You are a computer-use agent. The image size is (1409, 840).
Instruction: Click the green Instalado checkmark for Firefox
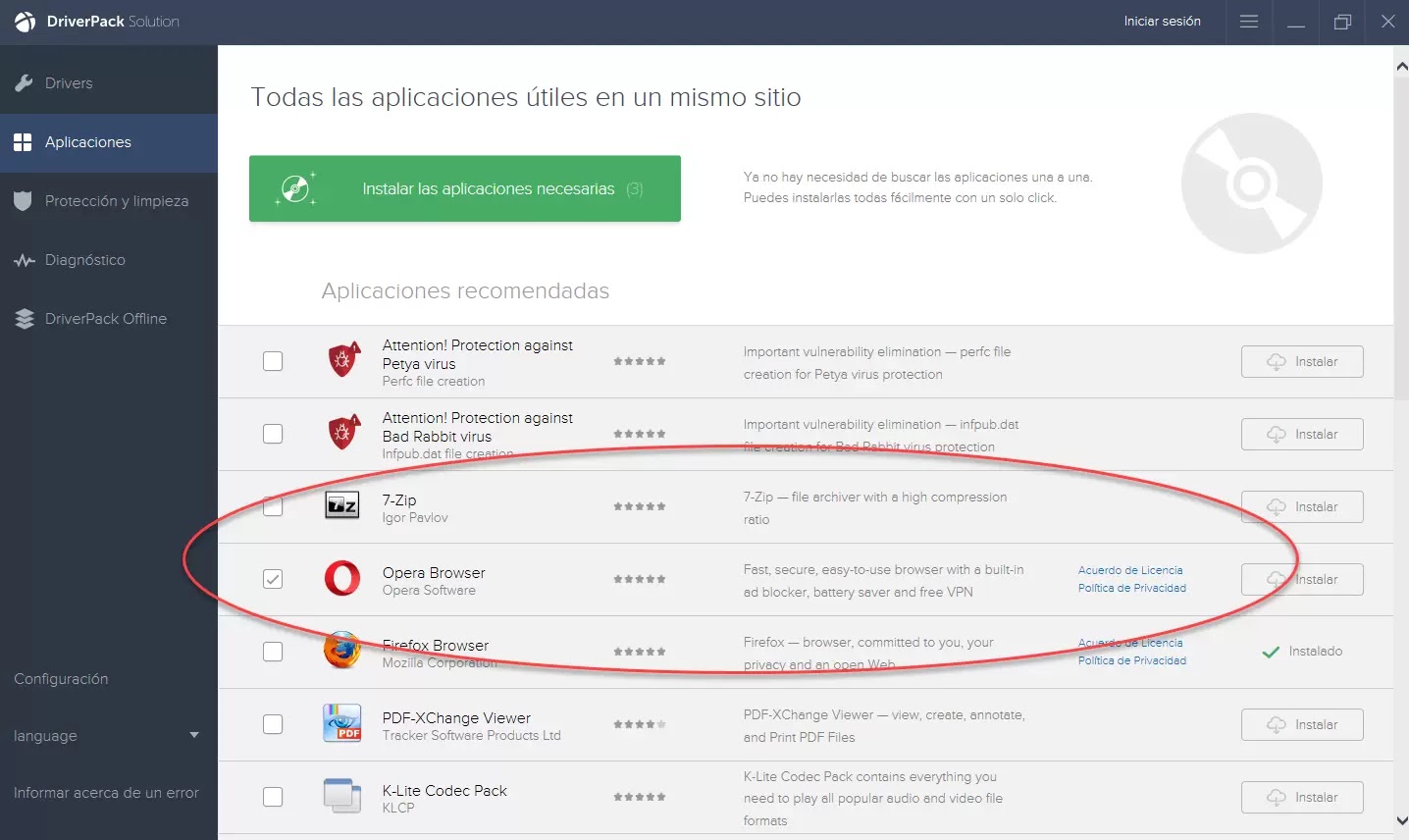coord(1271,652)
